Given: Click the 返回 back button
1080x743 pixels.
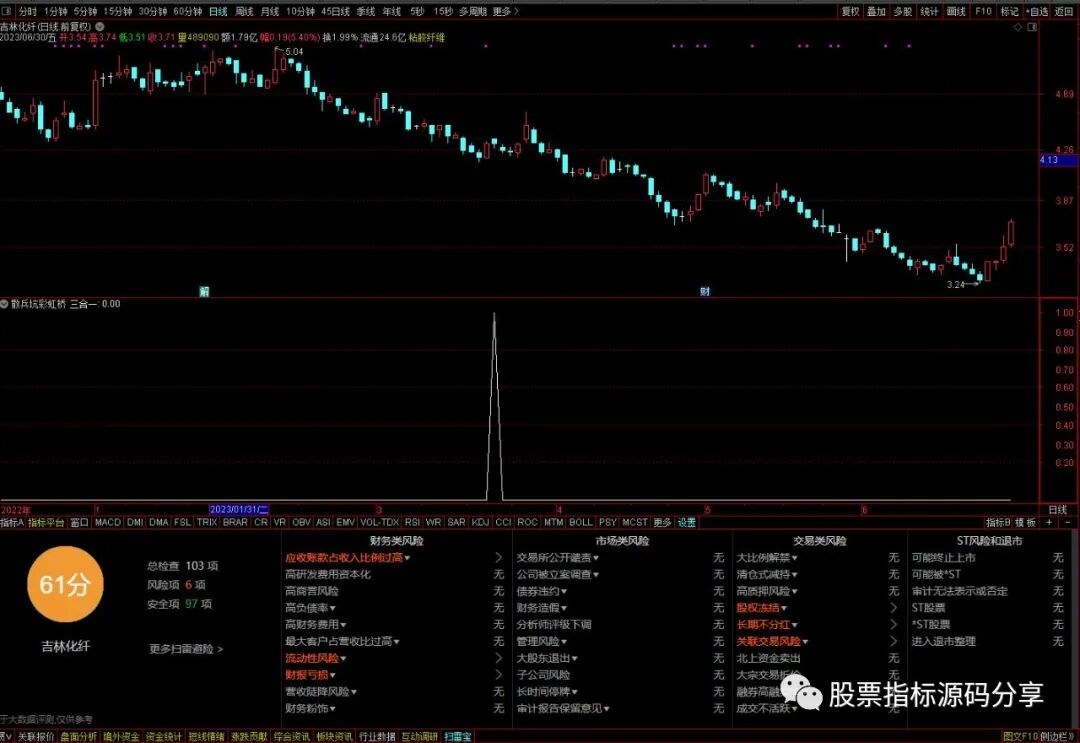Looking at the screenshot, I should point(1064,12).
